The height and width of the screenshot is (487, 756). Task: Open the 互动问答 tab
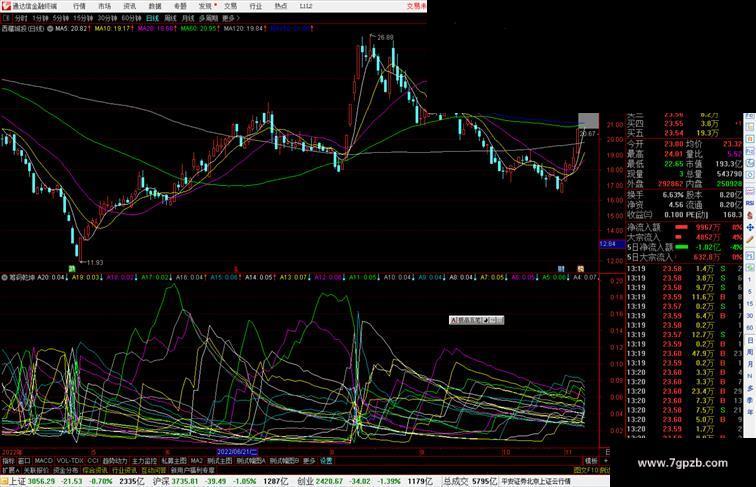[154, 470]
